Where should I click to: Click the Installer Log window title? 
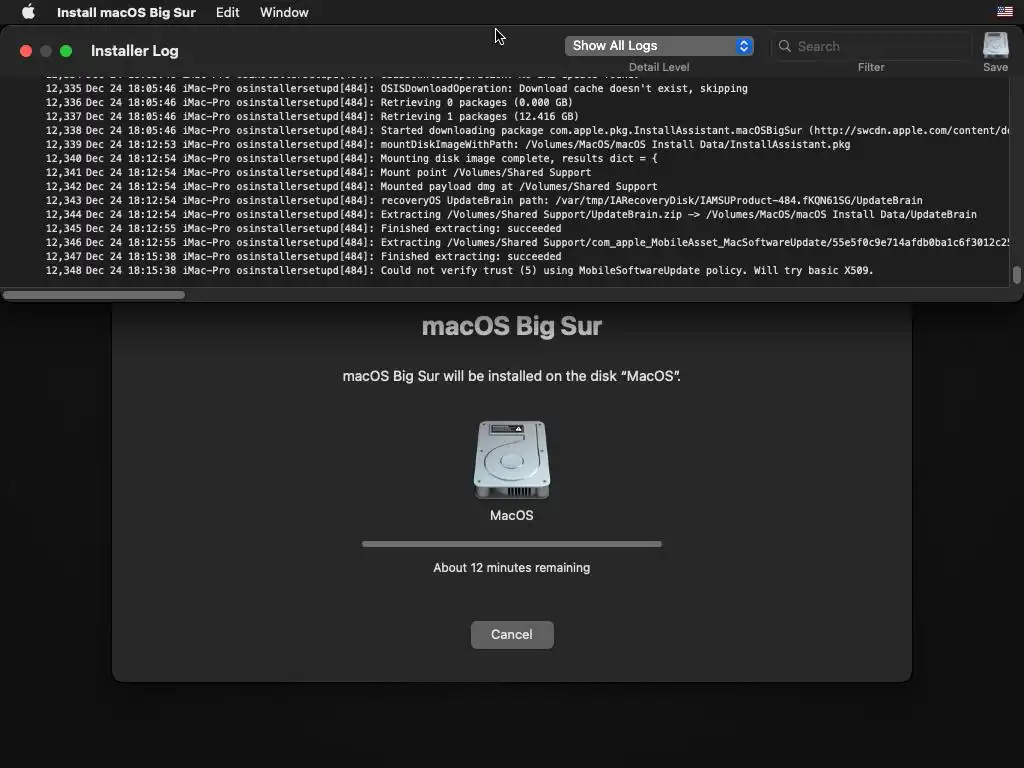click(135, 51)
